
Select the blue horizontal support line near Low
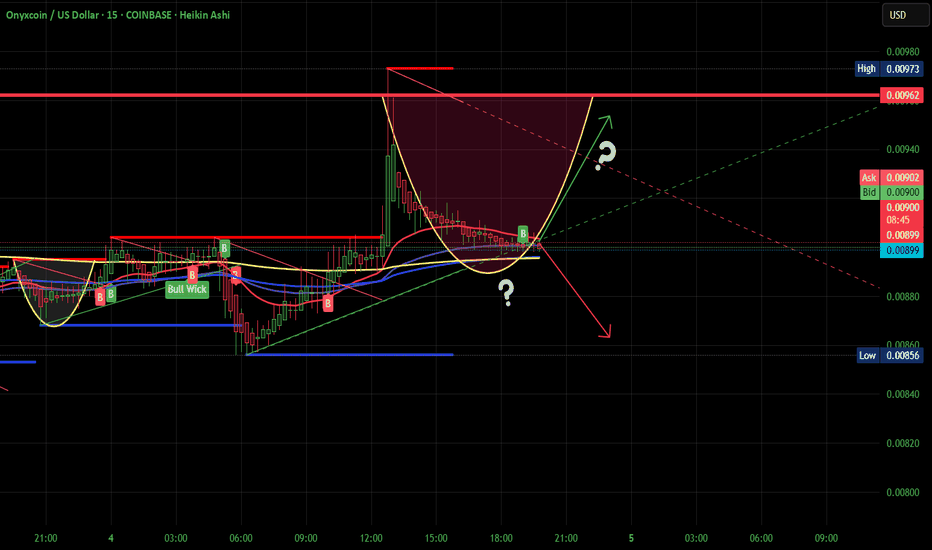[350, 355]
